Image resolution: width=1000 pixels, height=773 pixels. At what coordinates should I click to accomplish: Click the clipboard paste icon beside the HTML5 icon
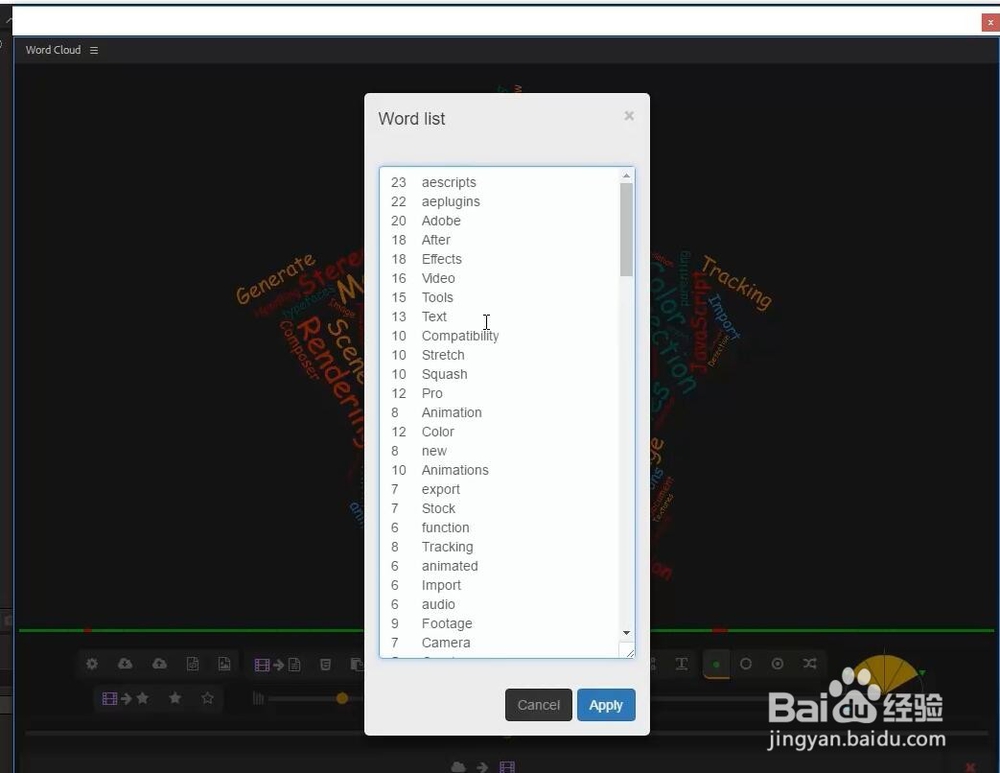click(357, 665)
